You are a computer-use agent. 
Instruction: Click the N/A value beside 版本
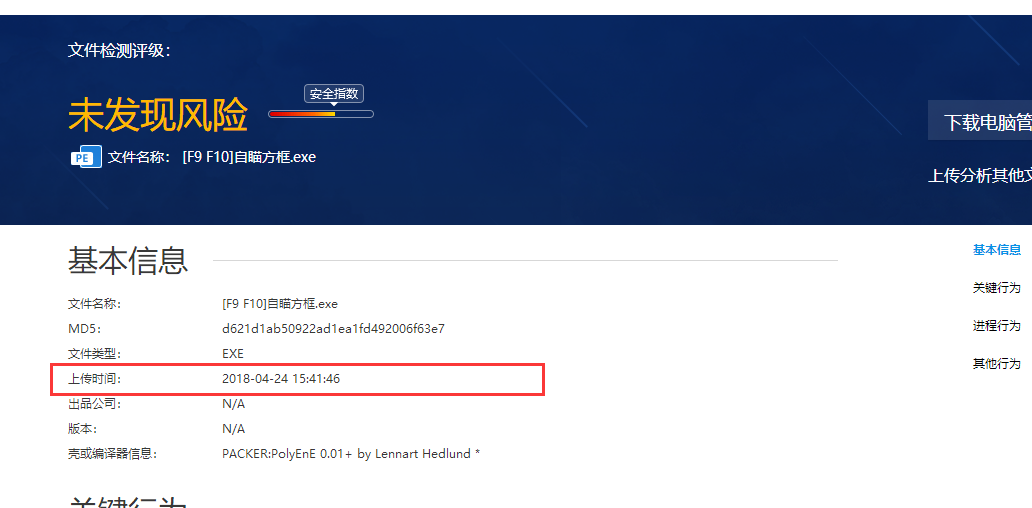234,429
